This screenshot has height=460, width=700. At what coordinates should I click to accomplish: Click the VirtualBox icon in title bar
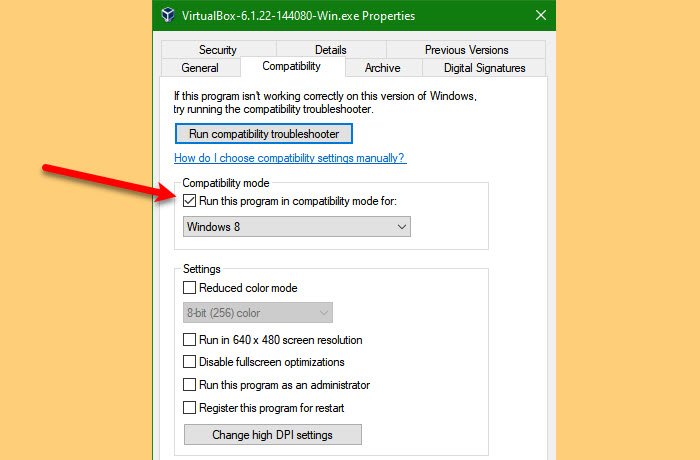click(168, 15)
